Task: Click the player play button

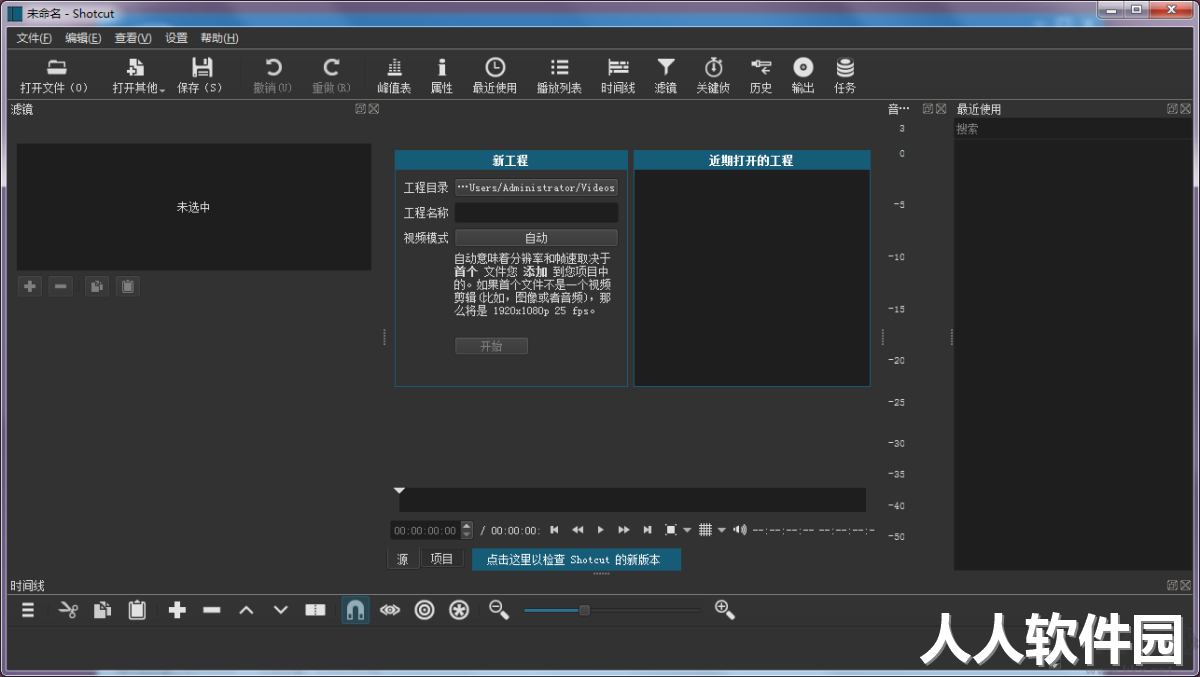Action: (600, 530)
